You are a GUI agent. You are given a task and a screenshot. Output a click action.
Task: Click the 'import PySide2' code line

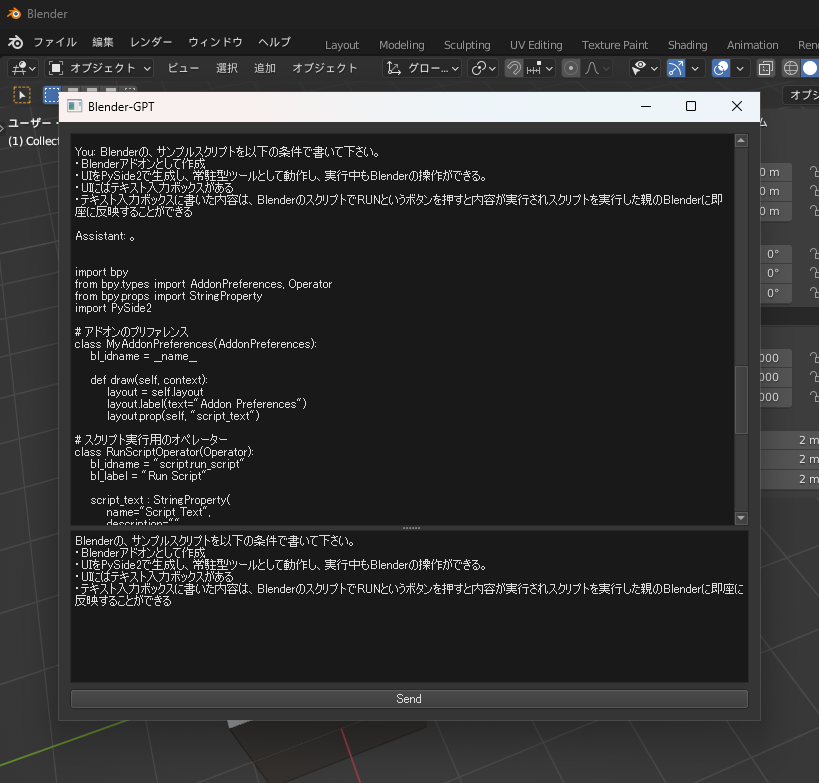pyautogui.click(x=113, y=308)
